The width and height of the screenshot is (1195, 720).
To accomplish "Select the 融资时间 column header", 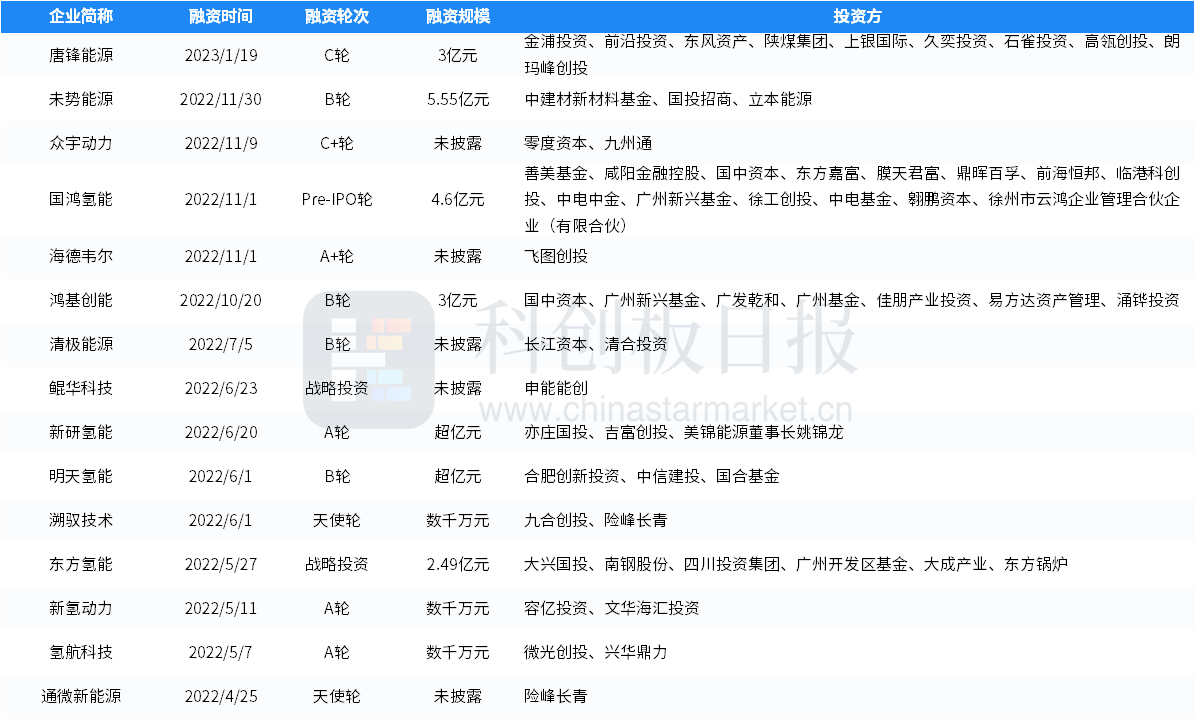I will (x=221, y=17).
